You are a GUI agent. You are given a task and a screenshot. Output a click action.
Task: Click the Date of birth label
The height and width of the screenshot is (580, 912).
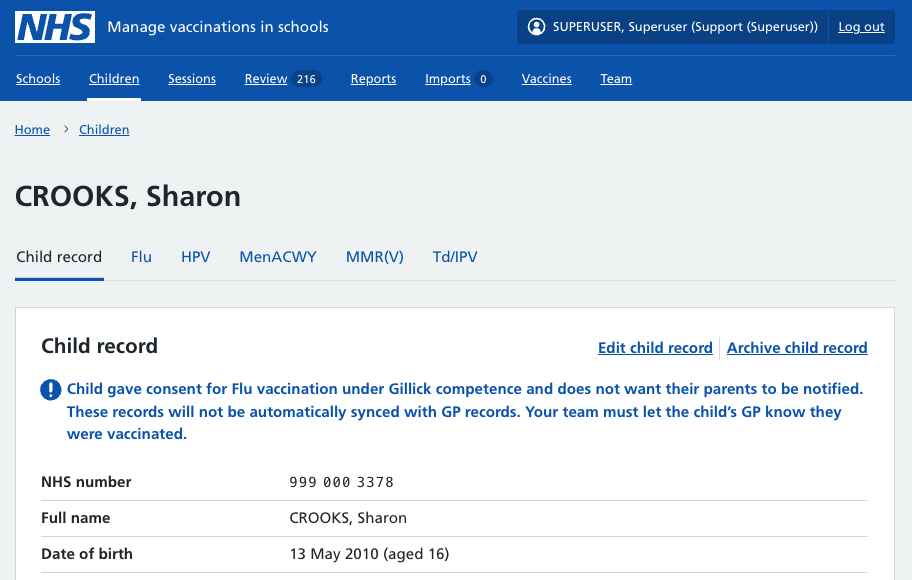[x=87, y=554]
